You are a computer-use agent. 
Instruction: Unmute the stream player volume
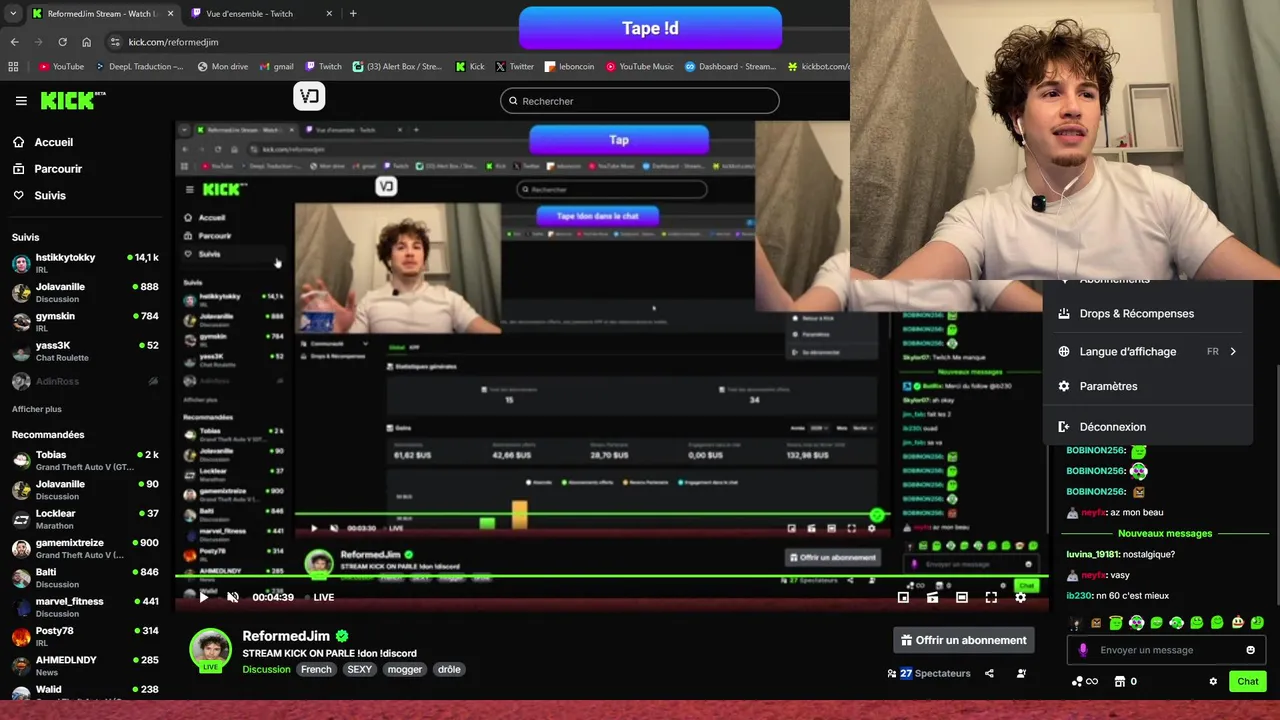click(233, 597)
